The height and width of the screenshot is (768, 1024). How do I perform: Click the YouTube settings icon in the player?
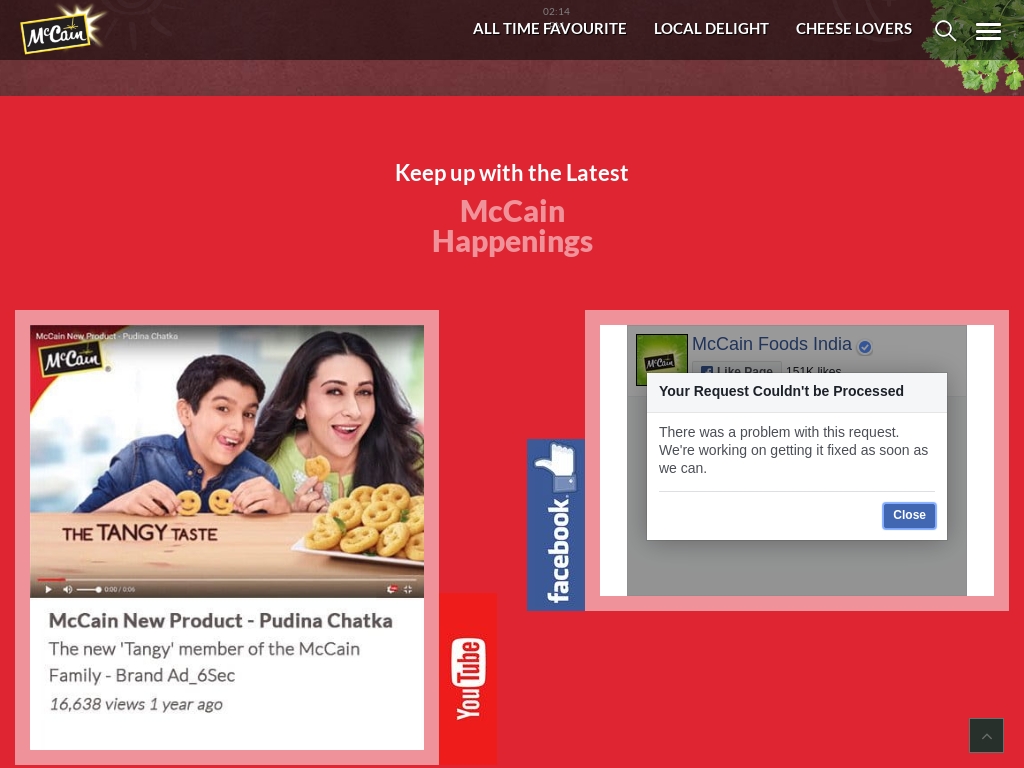tap(391, 589)
